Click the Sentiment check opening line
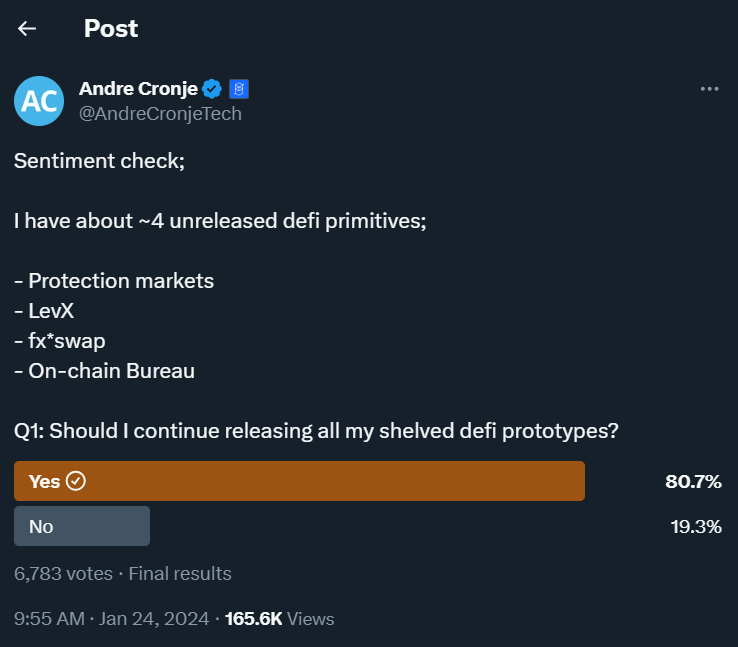 (99, 161)
